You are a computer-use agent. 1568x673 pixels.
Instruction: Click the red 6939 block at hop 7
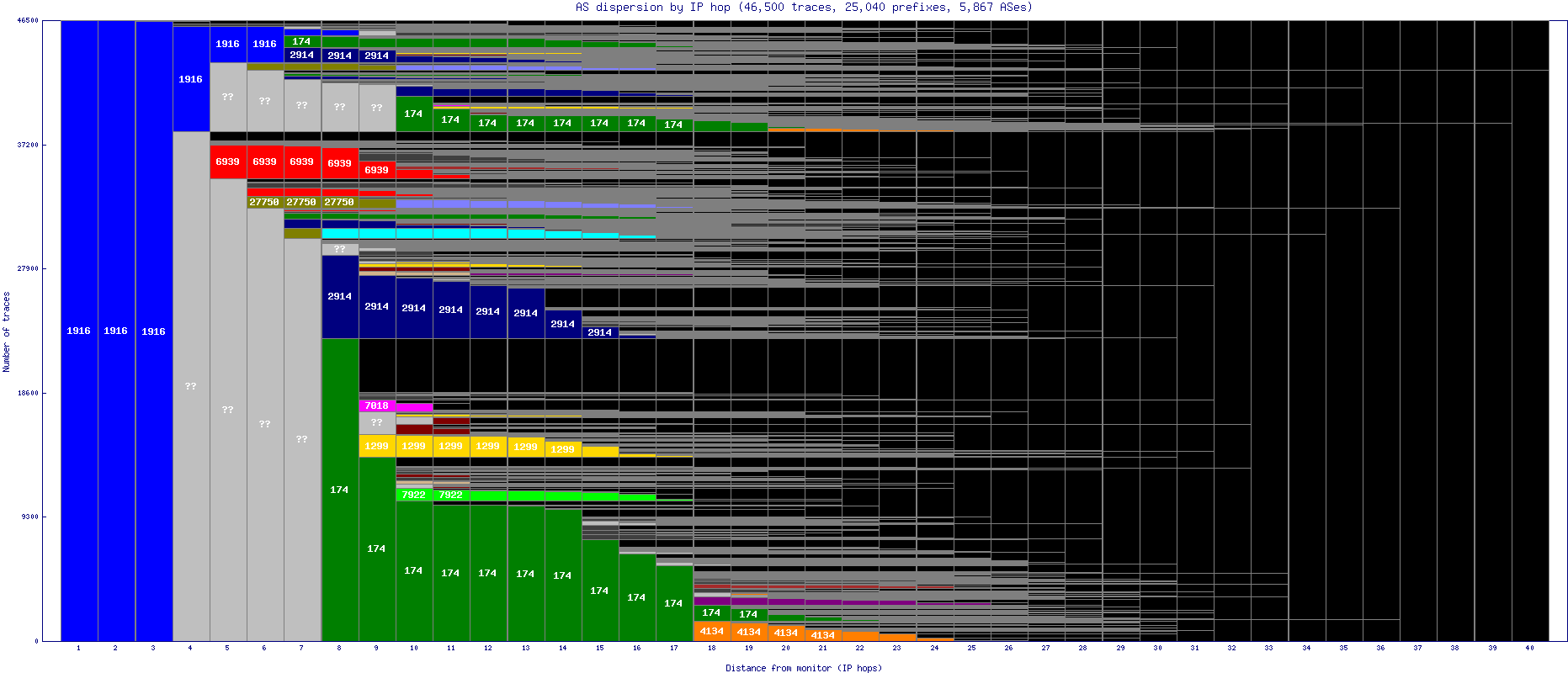point(302,162)
